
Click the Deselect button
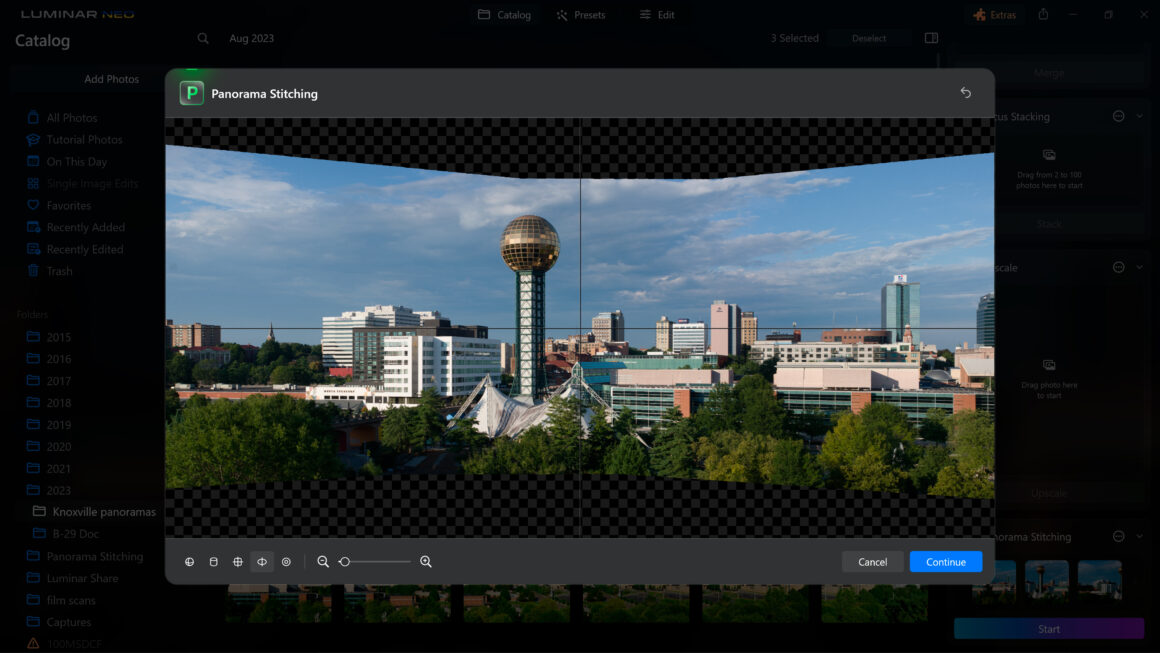(x=869, y=38)
